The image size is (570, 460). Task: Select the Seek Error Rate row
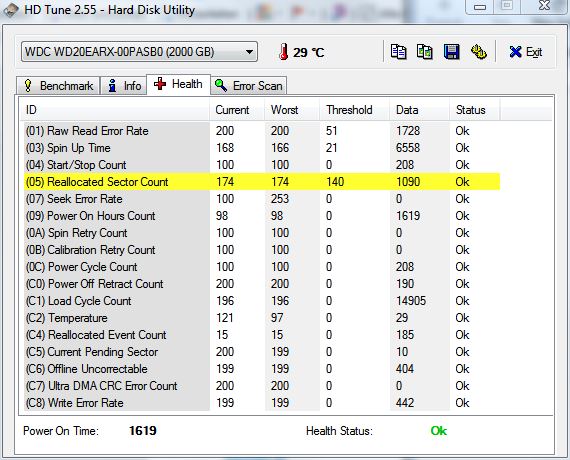262,199
